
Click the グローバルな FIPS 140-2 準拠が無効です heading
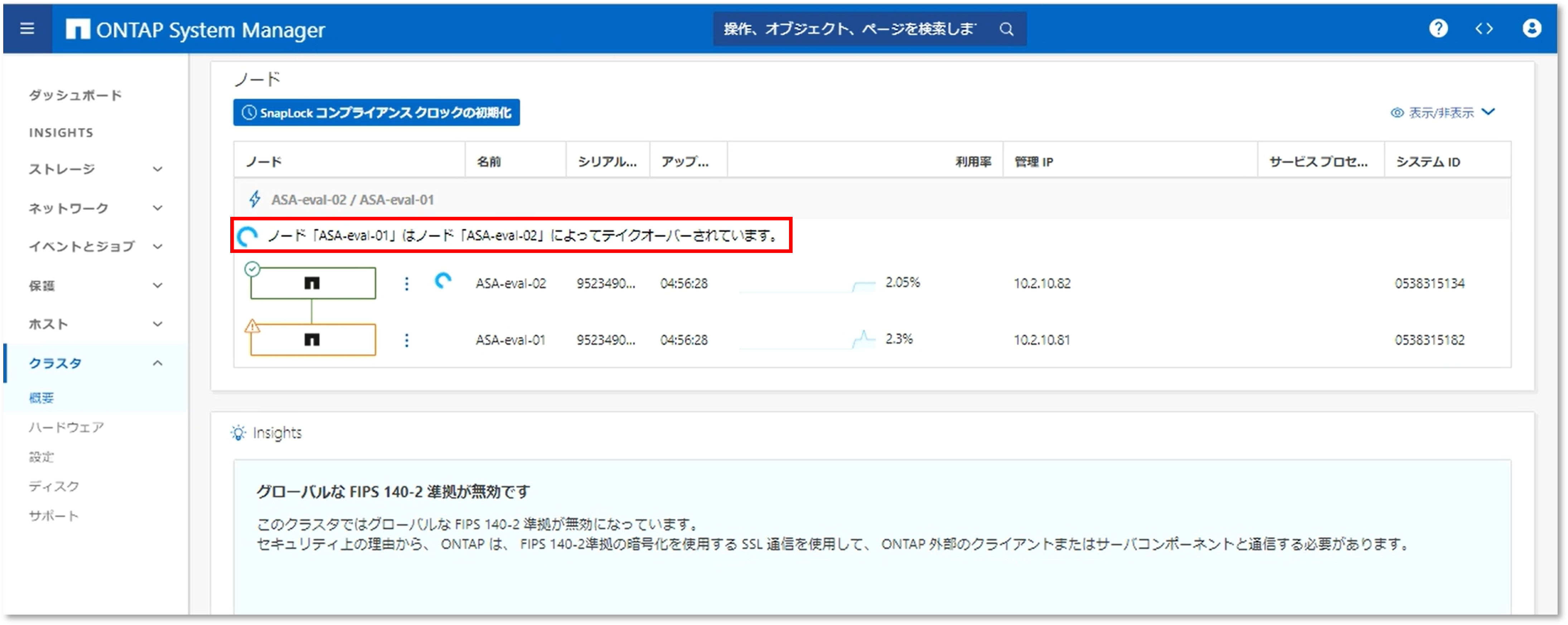393,492
